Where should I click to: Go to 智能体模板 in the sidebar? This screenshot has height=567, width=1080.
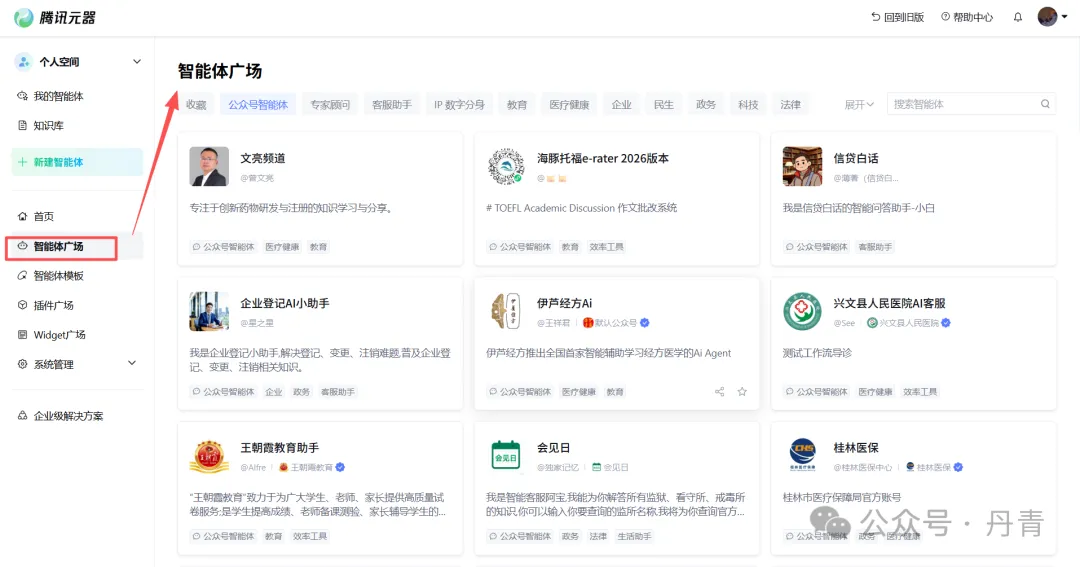click(x=58, y=276)
